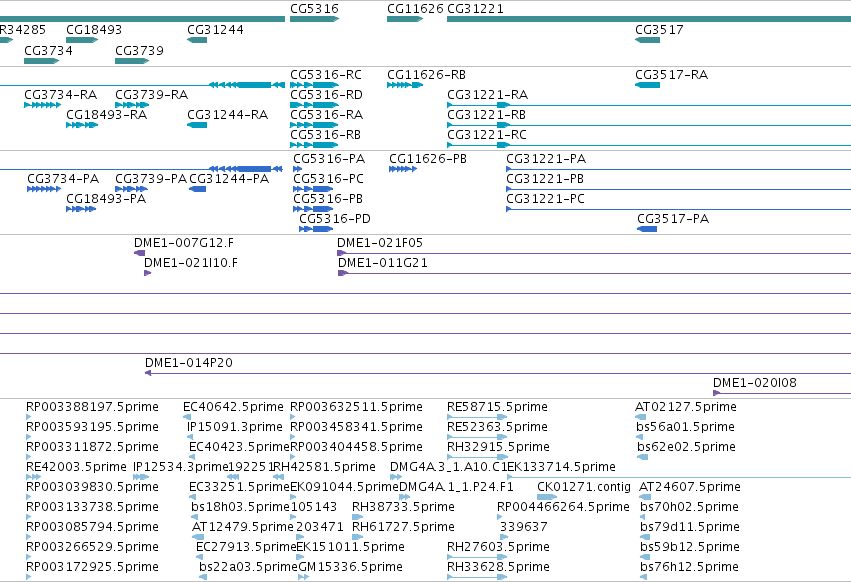Click transcript CG5316-RB
The image size is (851, 582).
coord(314,145)
